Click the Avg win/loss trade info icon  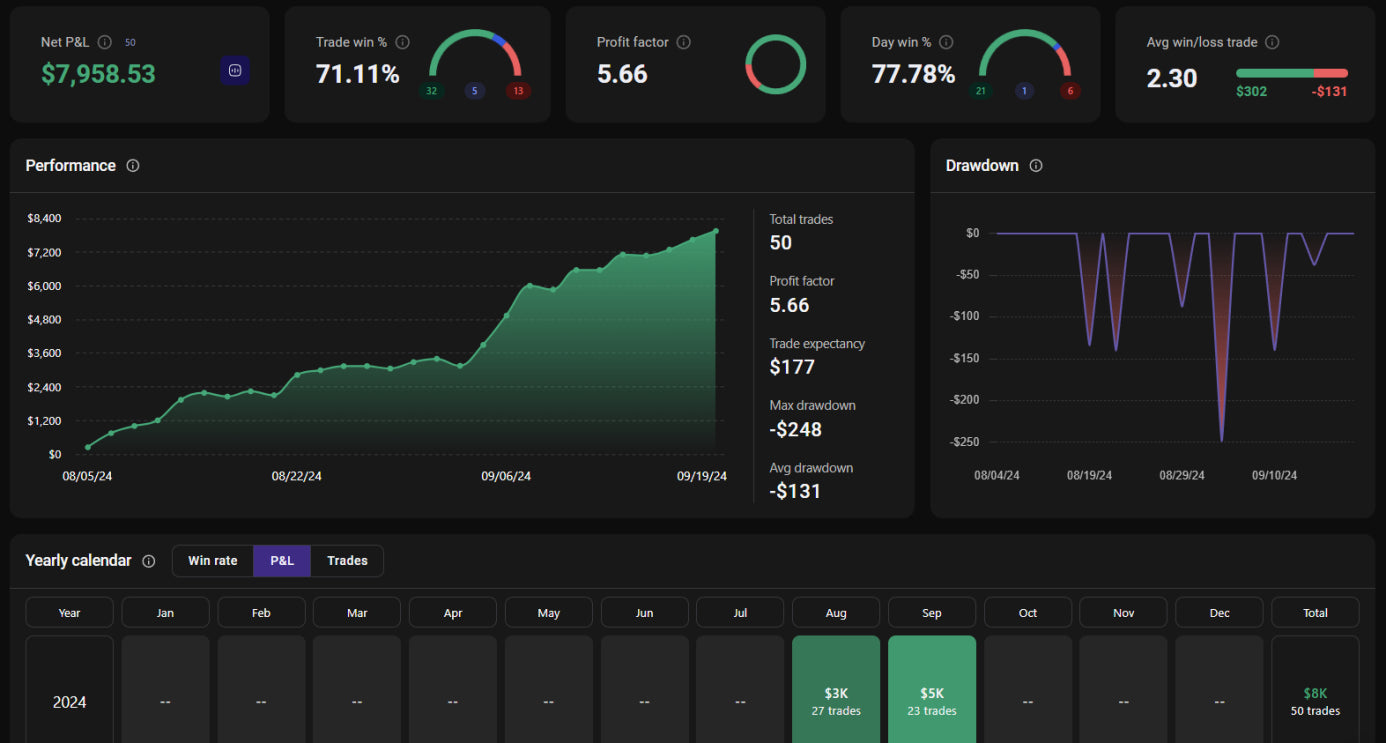coord(1272,42)
